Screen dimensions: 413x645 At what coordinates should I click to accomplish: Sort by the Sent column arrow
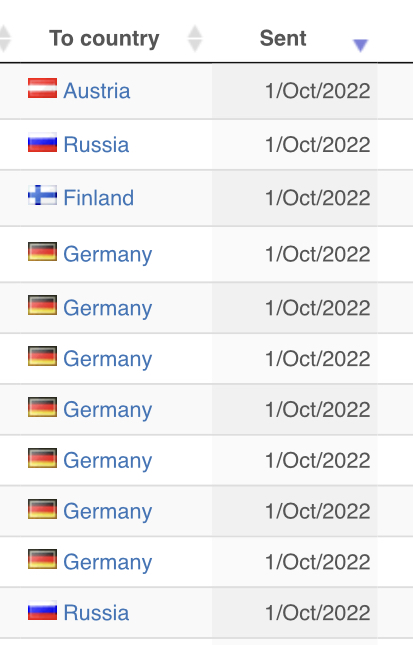pyautogui.click(x=360, y=45)
